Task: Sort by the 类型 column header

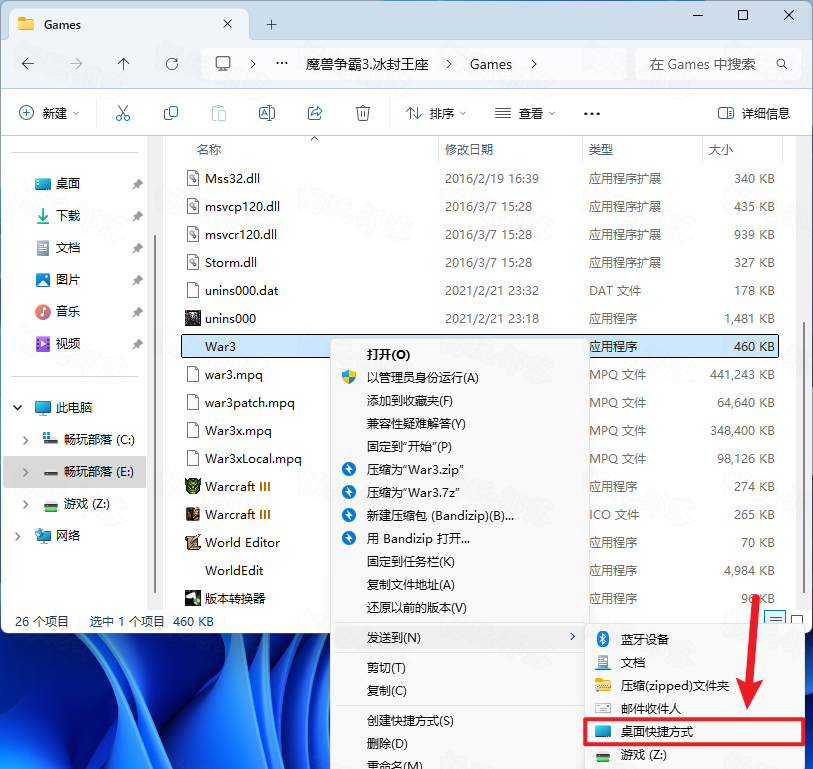Action: [x=601, y=150]
